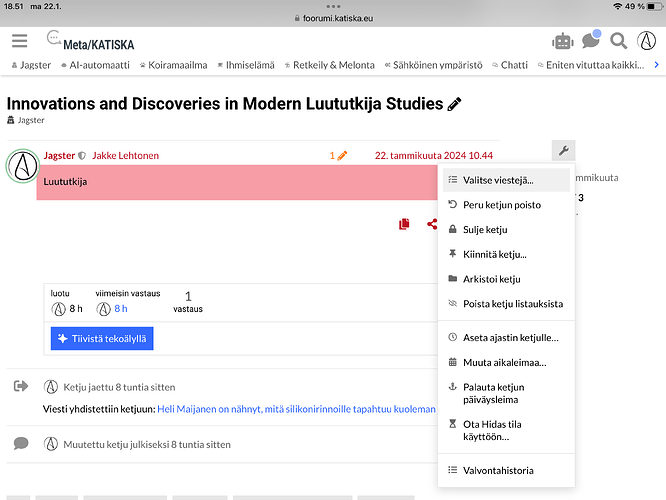
Task: Select Valitse viestejä menu entry
Action: [x=506, y=180]
